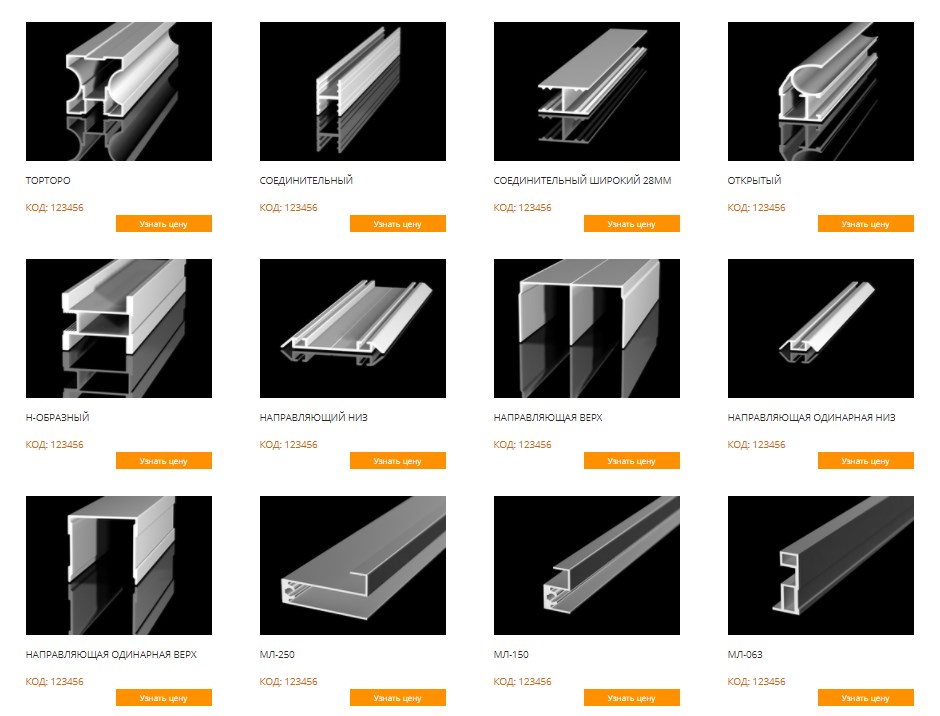Open the НАПРАВЛЯЮЩАЯ ОДИНАРНАЯ НИЗ image
Viewport: 940px width, 716px height.
coord(821,328)
